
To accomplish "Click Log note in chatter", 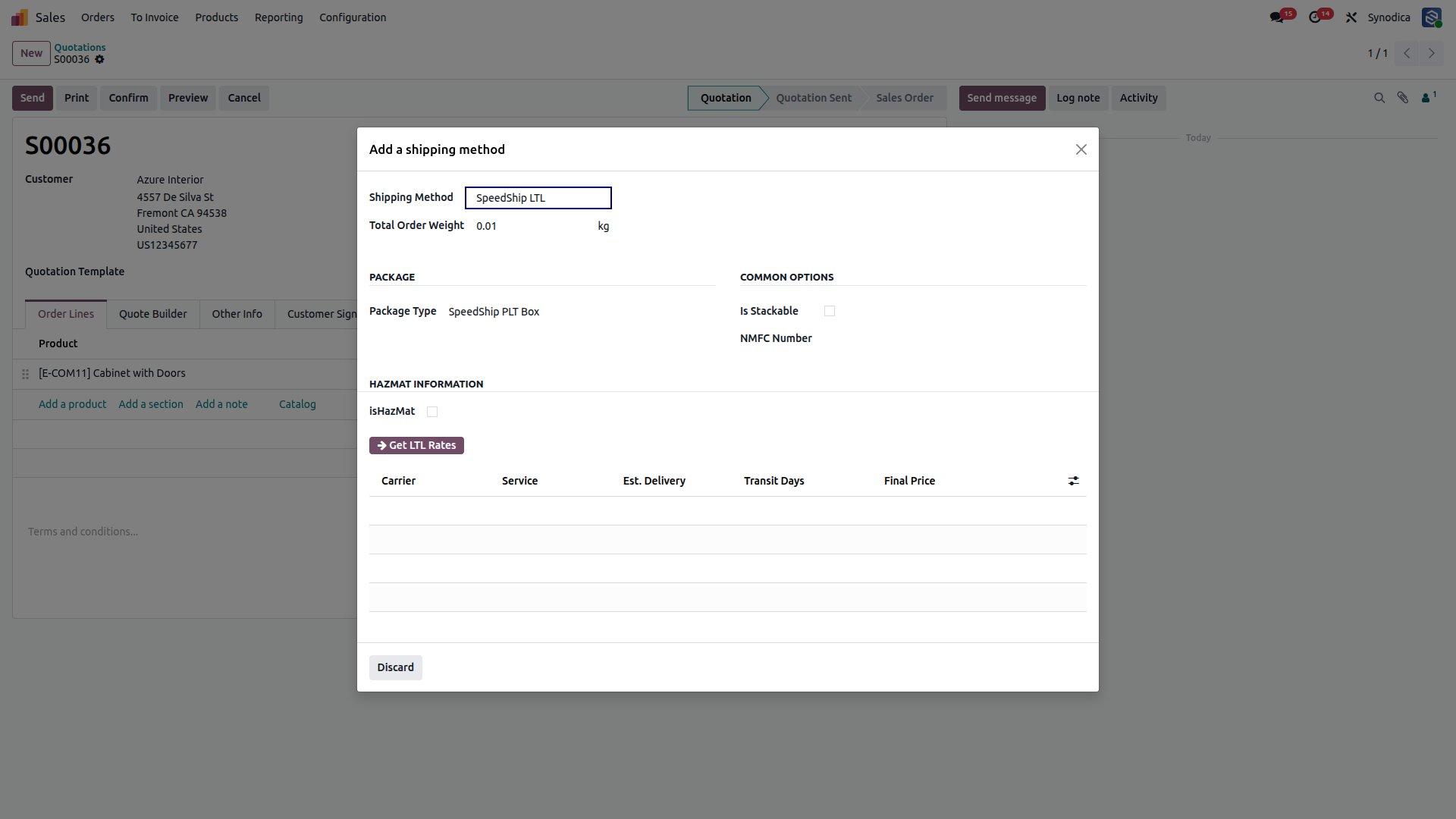I will [1078, 98].
